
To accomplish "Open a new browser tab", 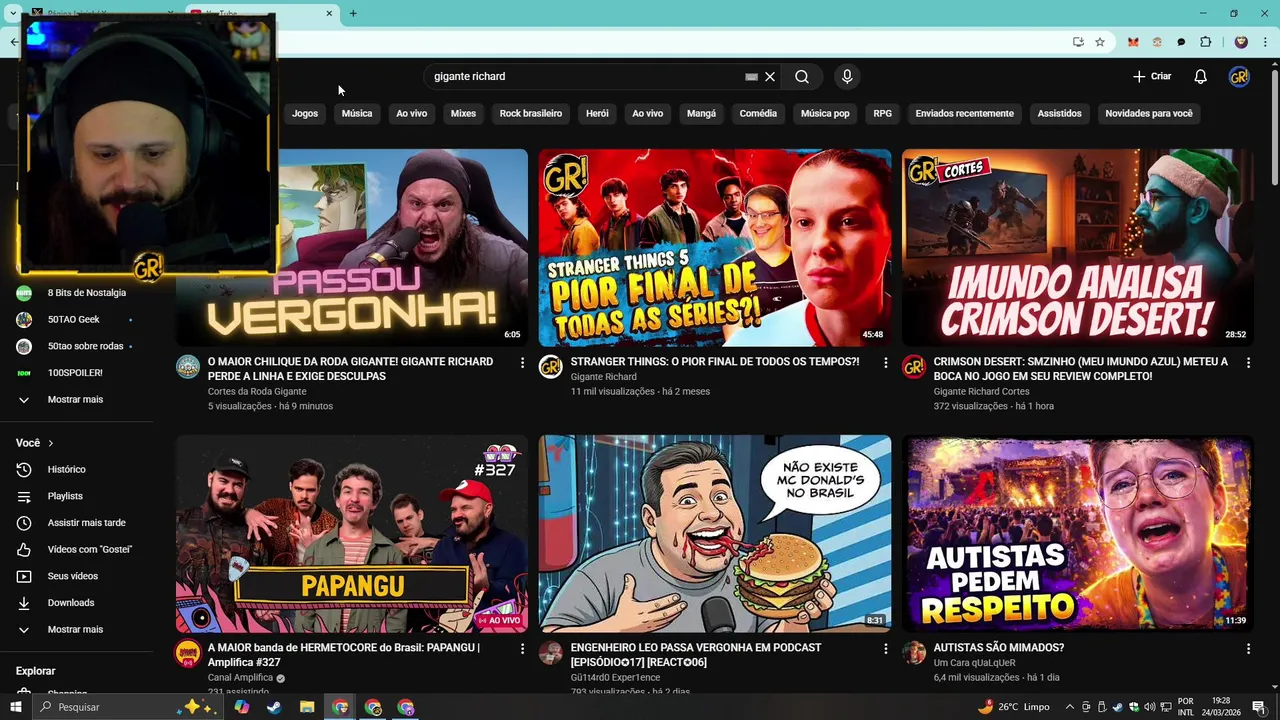I will (353, 13).
